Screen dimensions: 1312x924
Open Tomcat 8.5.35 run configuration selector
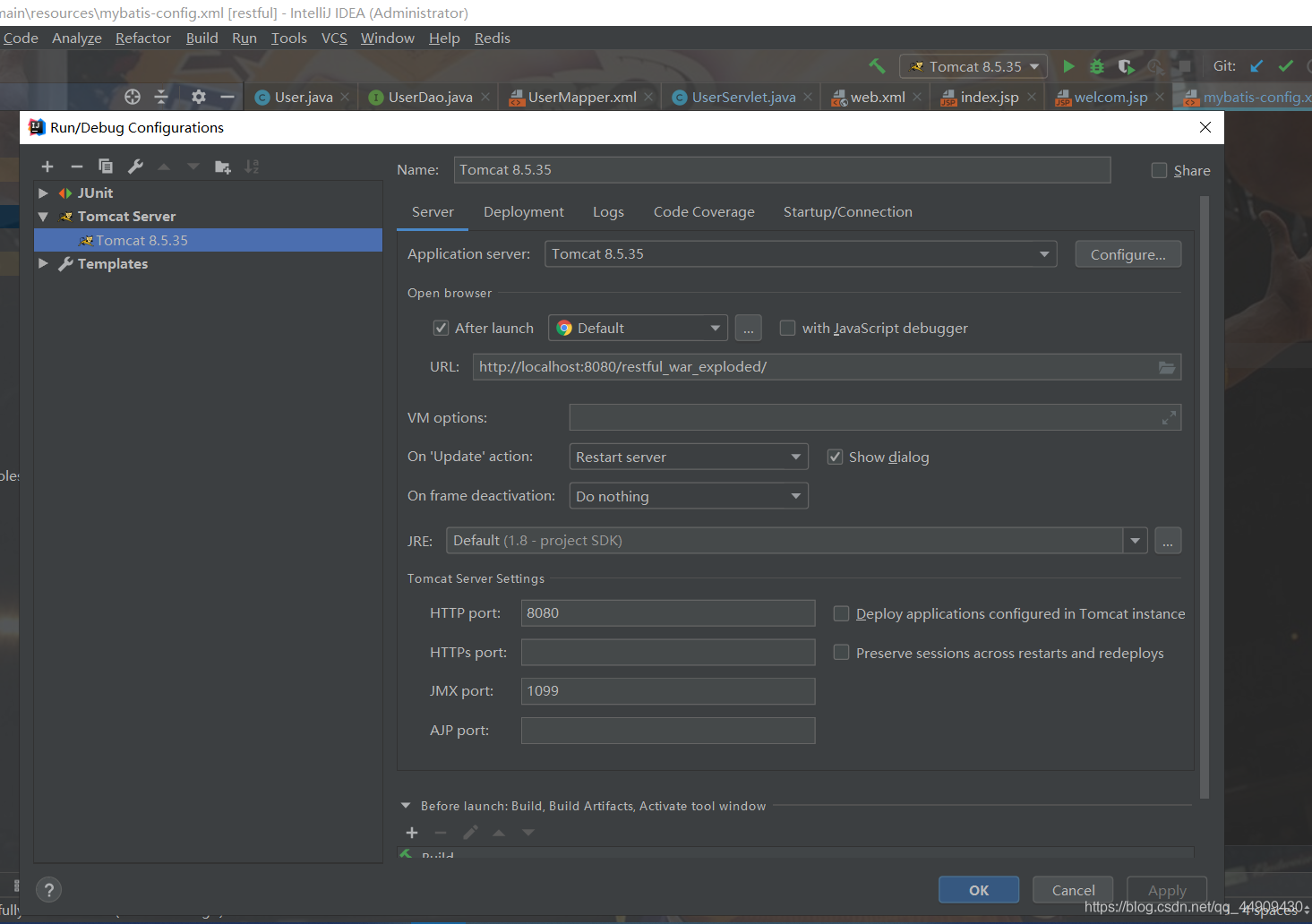click(x=973, y=66)
